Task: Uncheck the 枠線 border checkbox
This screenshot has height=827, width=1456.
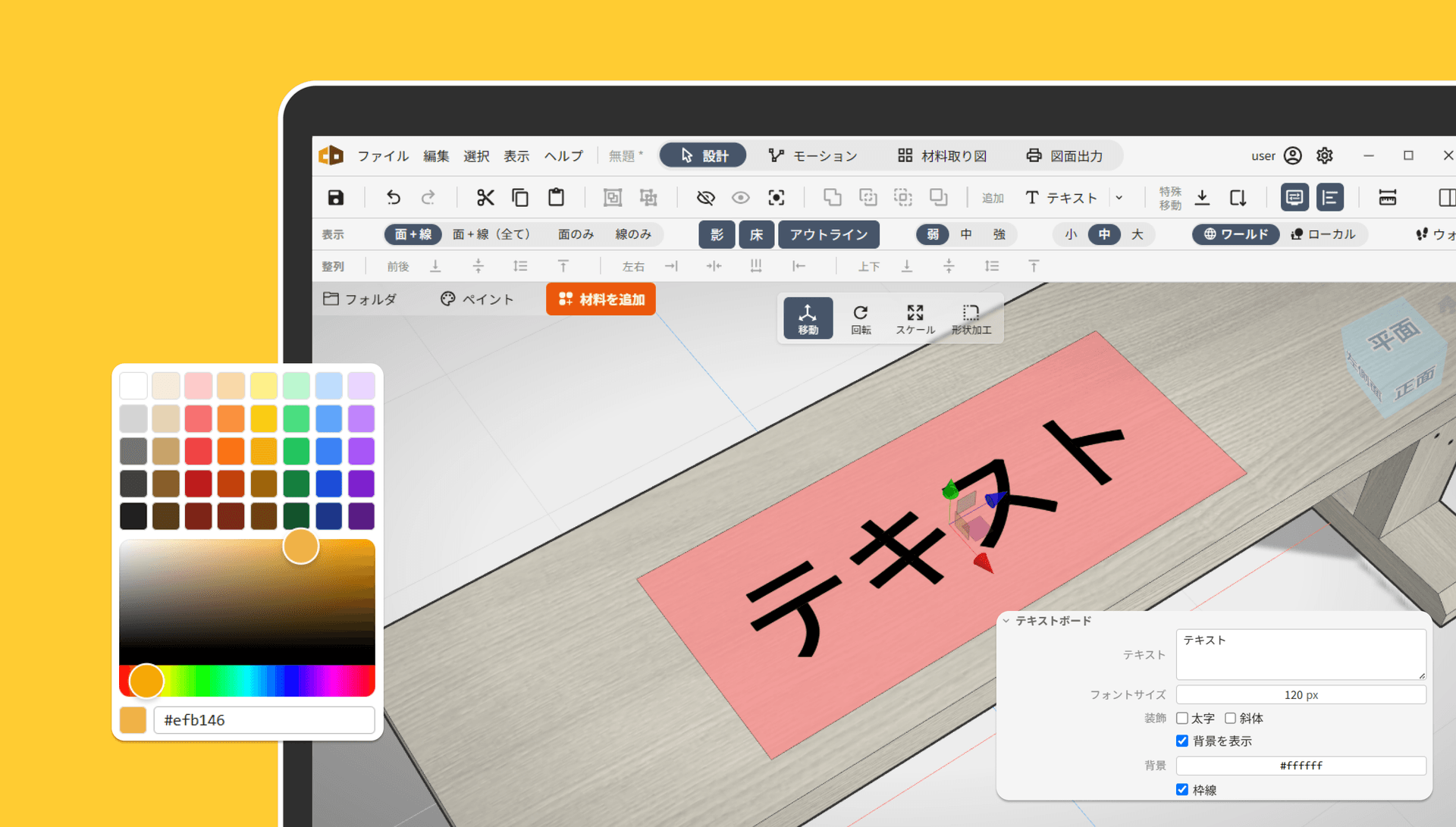Action: pos(1182,789)
